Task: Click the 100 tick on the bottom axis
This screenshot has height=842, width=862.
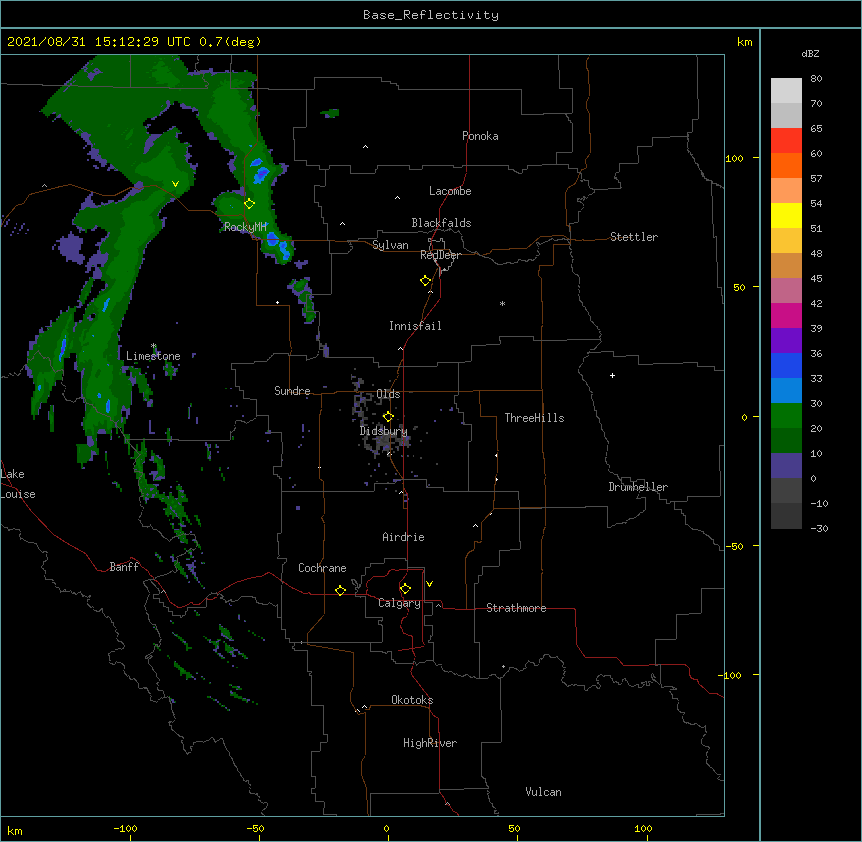Action: tap(643, 828)
